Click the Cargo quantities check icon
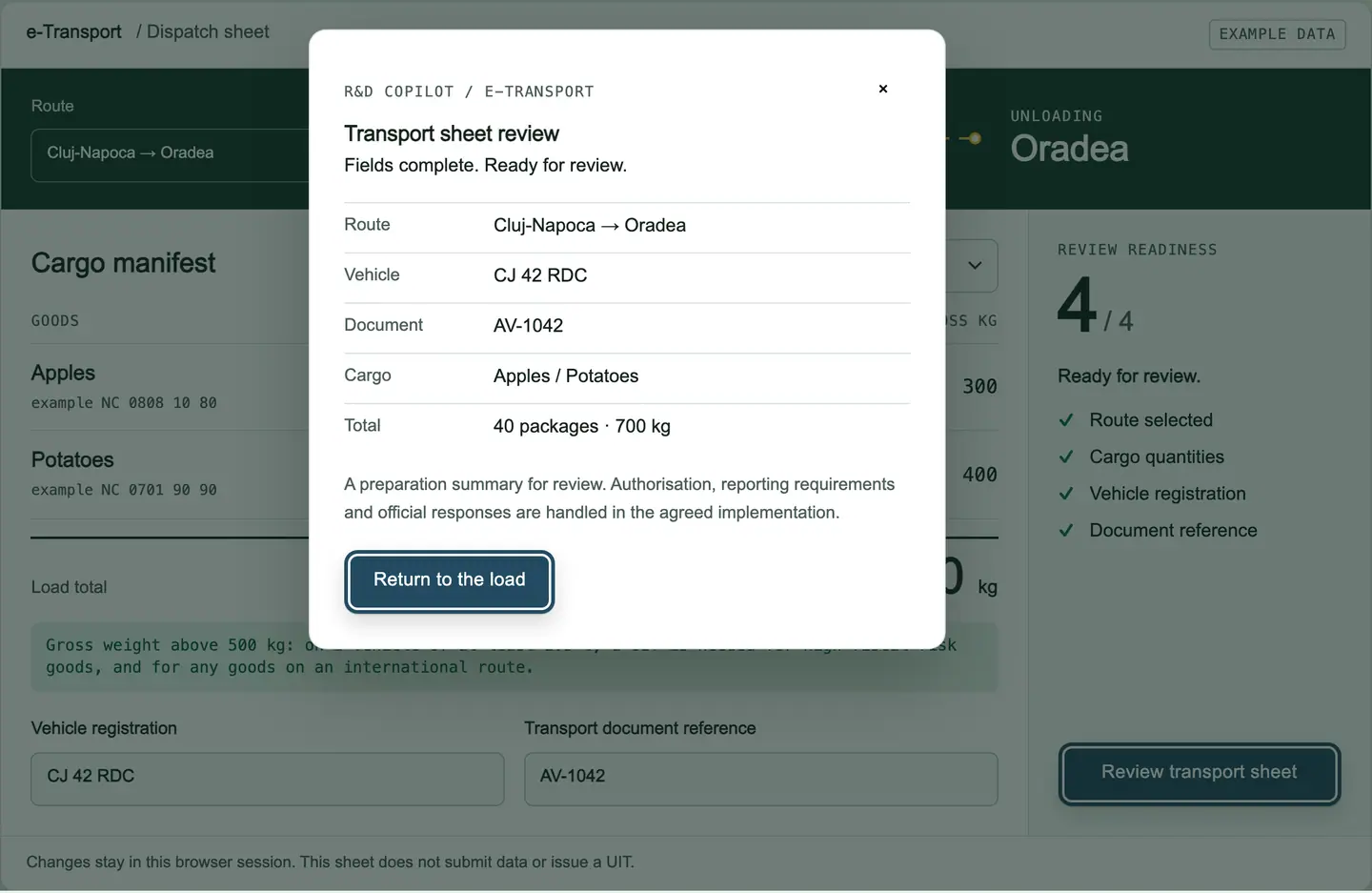This screenshot has width=1372, height=893. point(1066,457)
